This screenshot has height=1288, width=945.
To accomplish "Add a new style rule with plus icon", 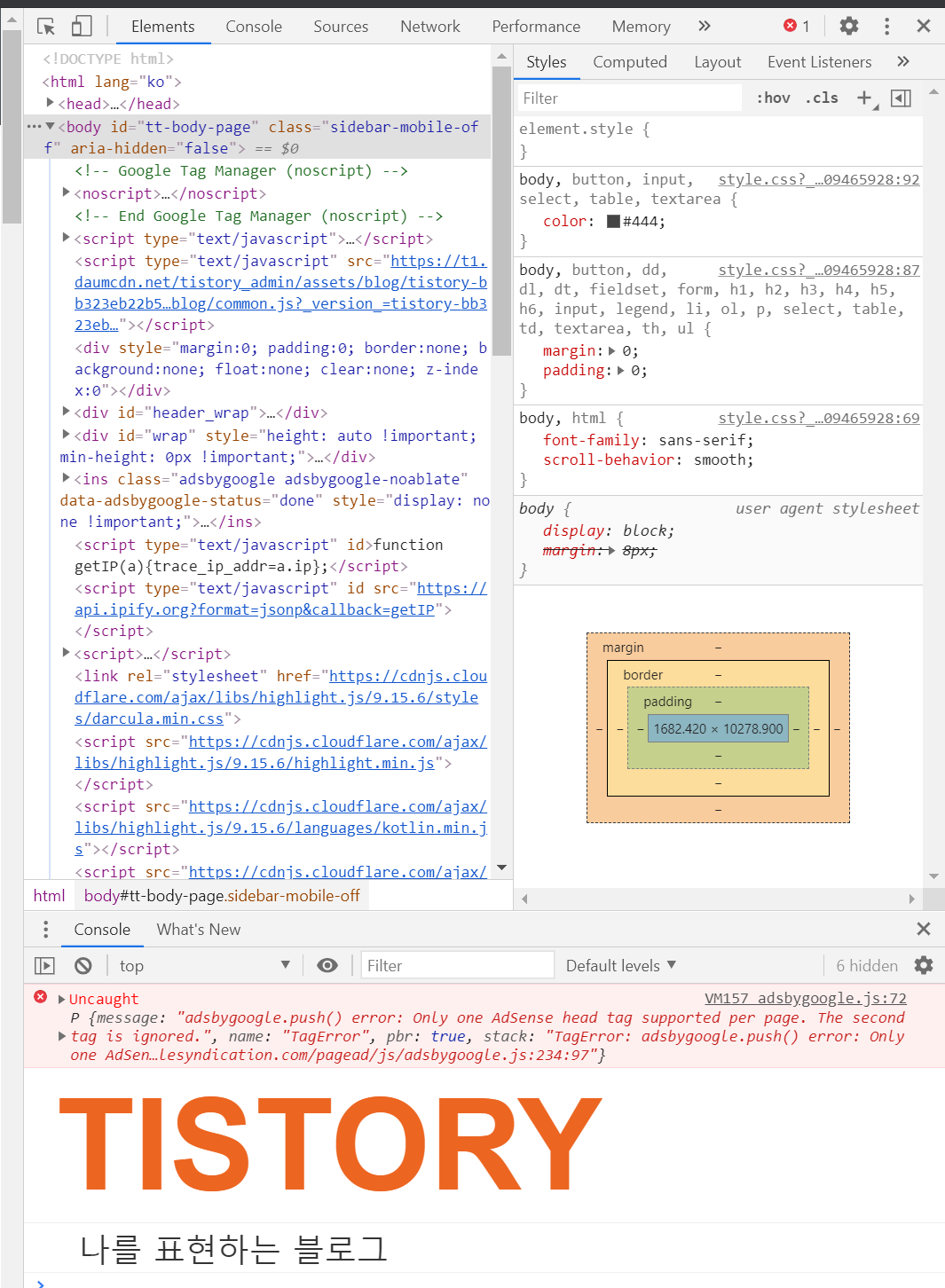I will click(864, 98).
